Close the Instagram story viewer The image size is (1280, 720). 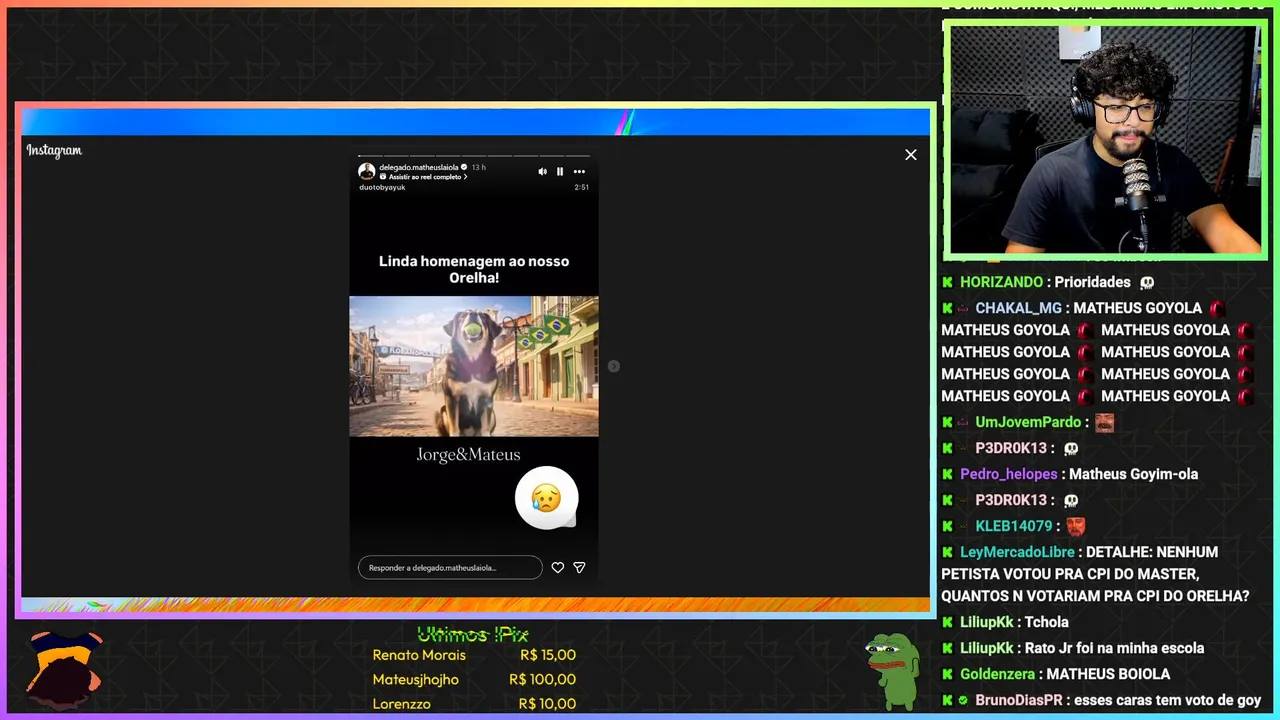coord(910,154)
